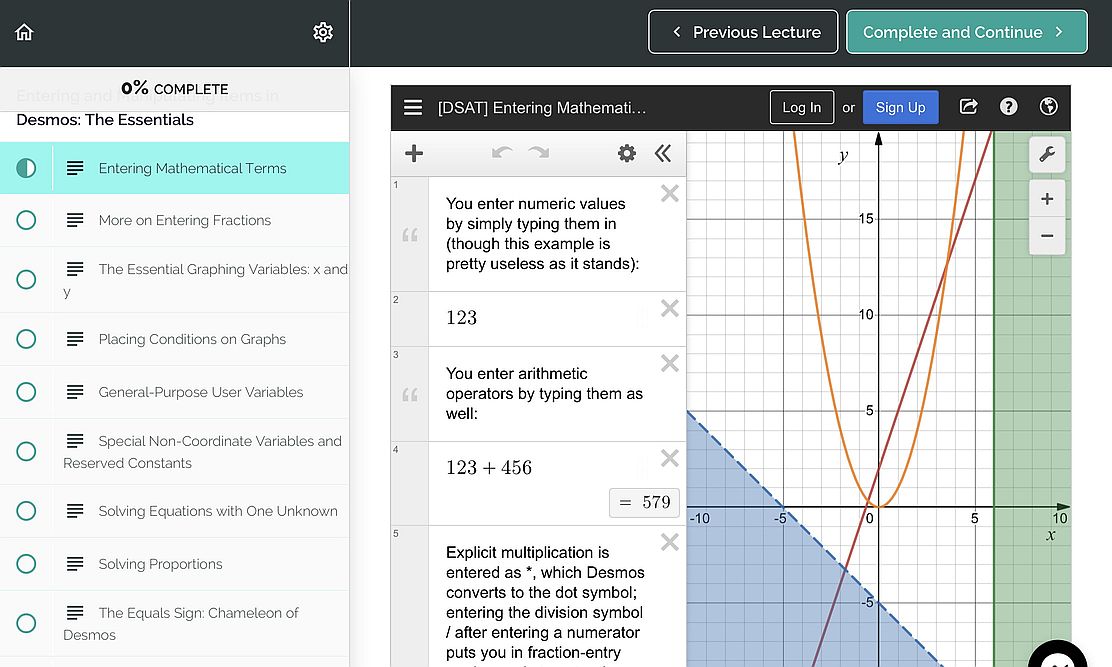
Task: Select note text about explicit multiplication
Action: (x=545, y=602)
